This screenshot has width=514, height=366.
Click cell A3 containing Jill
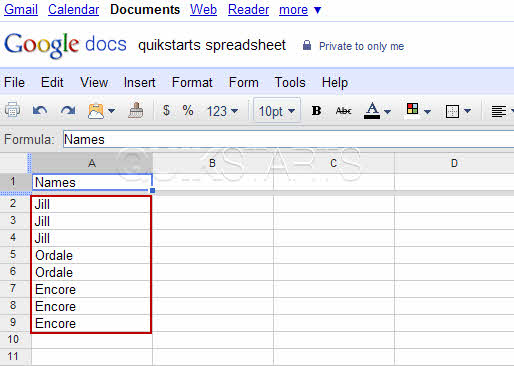coord(91,221)
